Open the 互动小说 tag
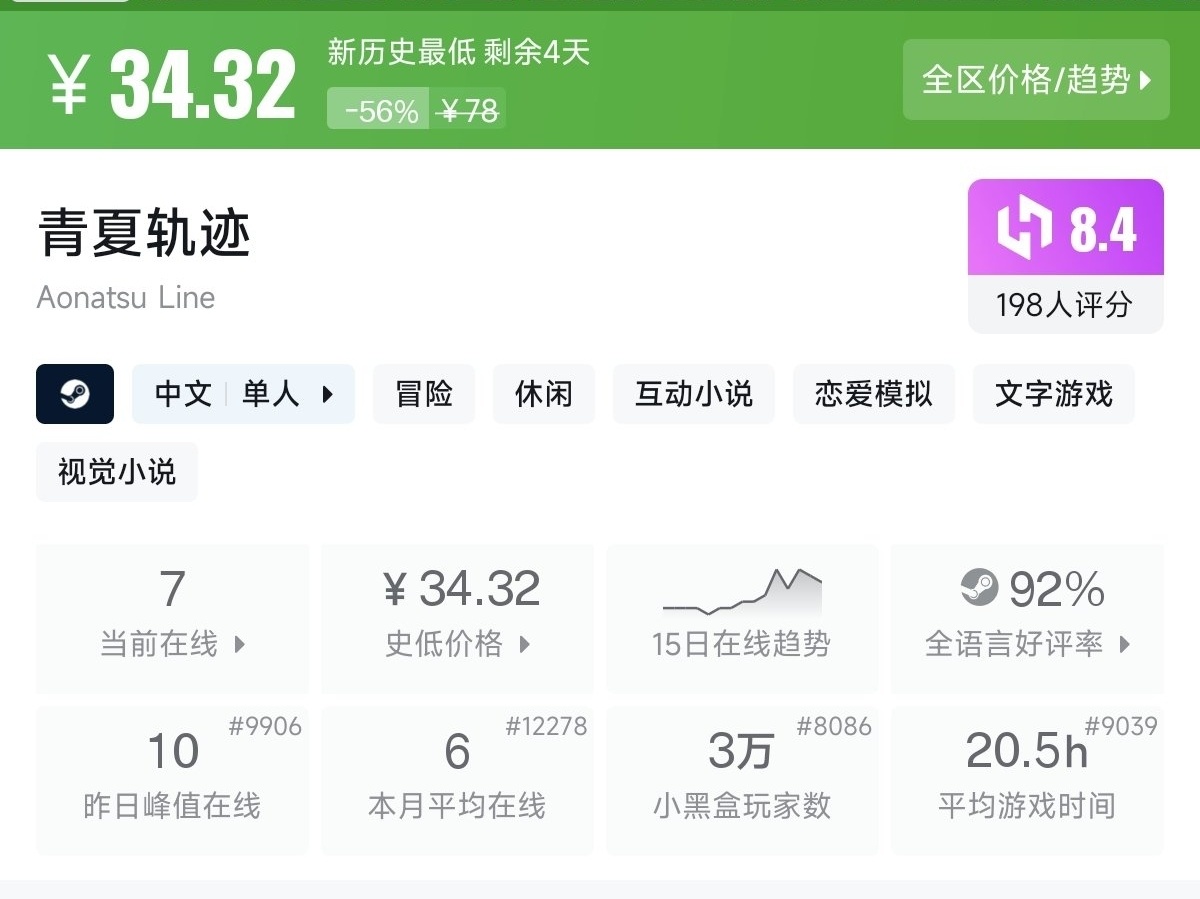 coord(694,394)
